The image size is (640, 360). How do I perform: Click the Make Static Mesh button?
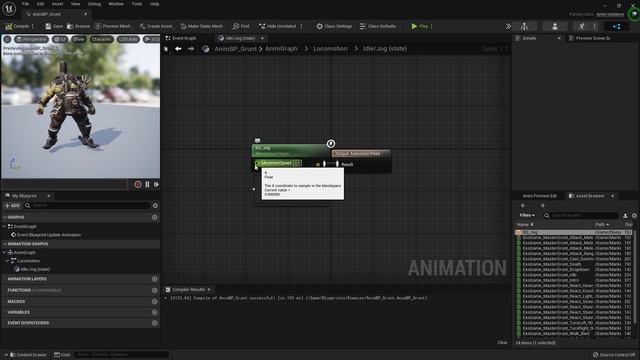point(202,26)
